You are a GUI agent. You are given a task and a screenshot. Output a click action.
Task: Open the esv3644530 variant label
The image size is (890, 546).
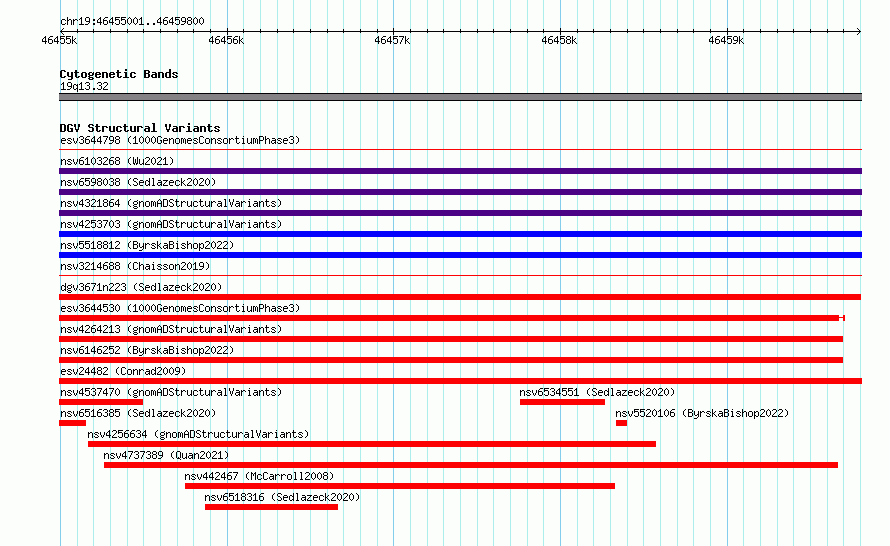[x=180, y=308]
